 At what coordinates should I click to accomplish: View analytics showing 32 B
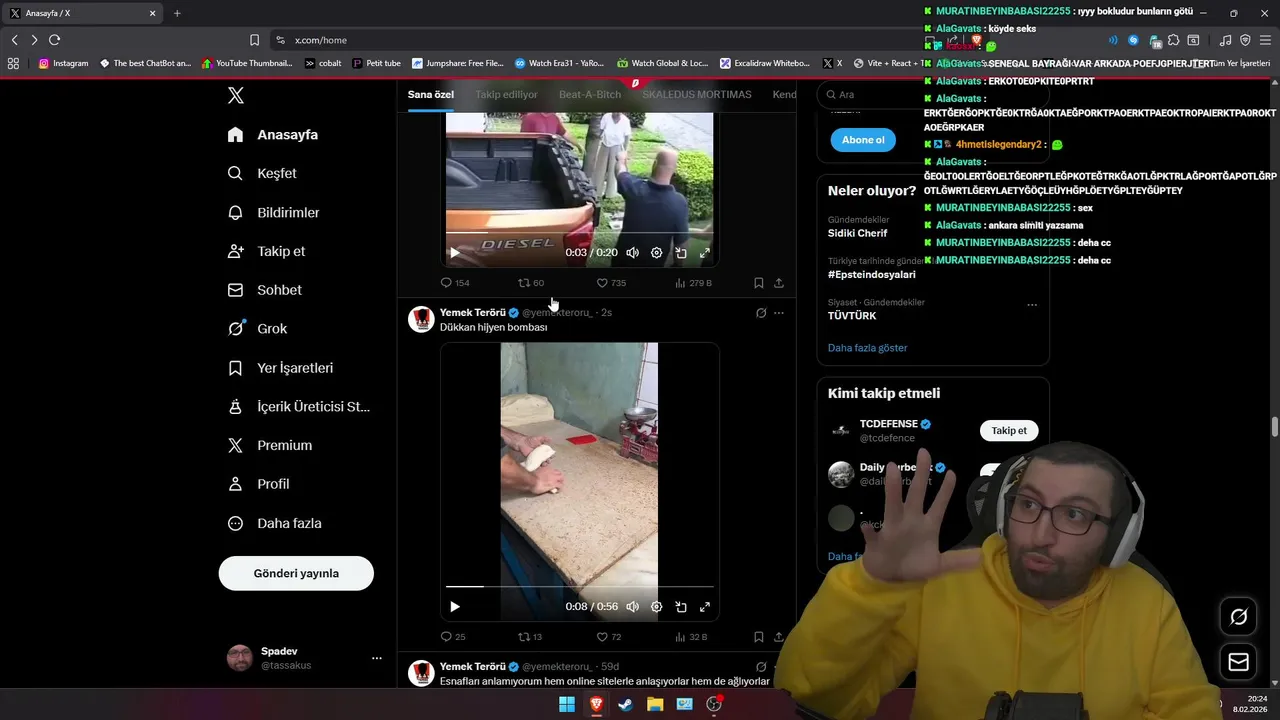691,637
